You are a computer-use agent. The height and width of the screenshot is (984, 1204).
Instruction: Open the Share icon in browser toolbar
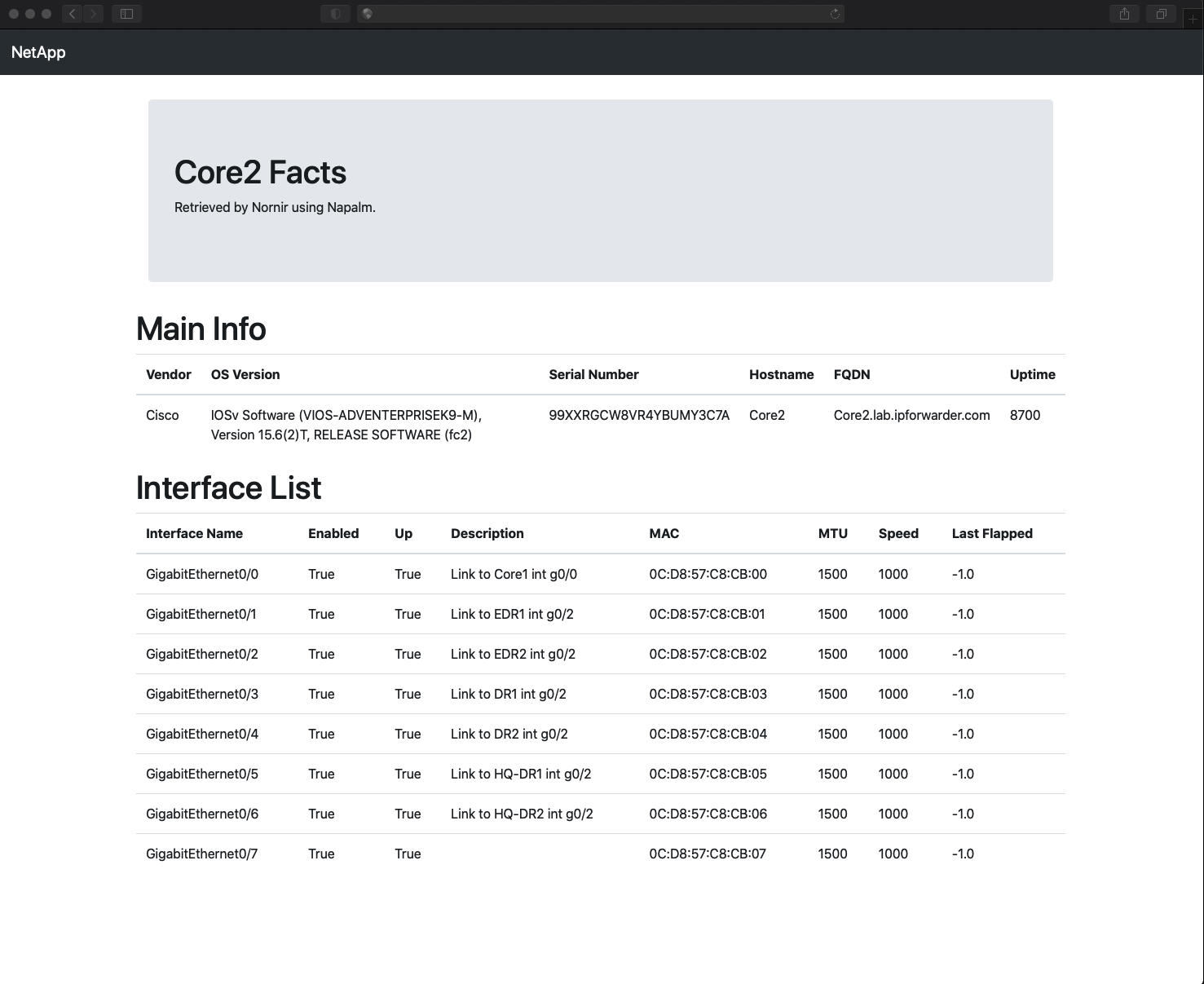click(1124, 13)
